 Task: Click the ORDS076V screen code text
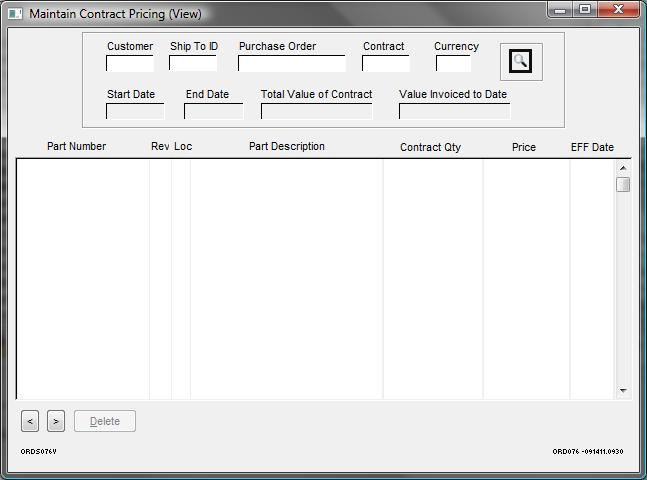pos(38,452)
